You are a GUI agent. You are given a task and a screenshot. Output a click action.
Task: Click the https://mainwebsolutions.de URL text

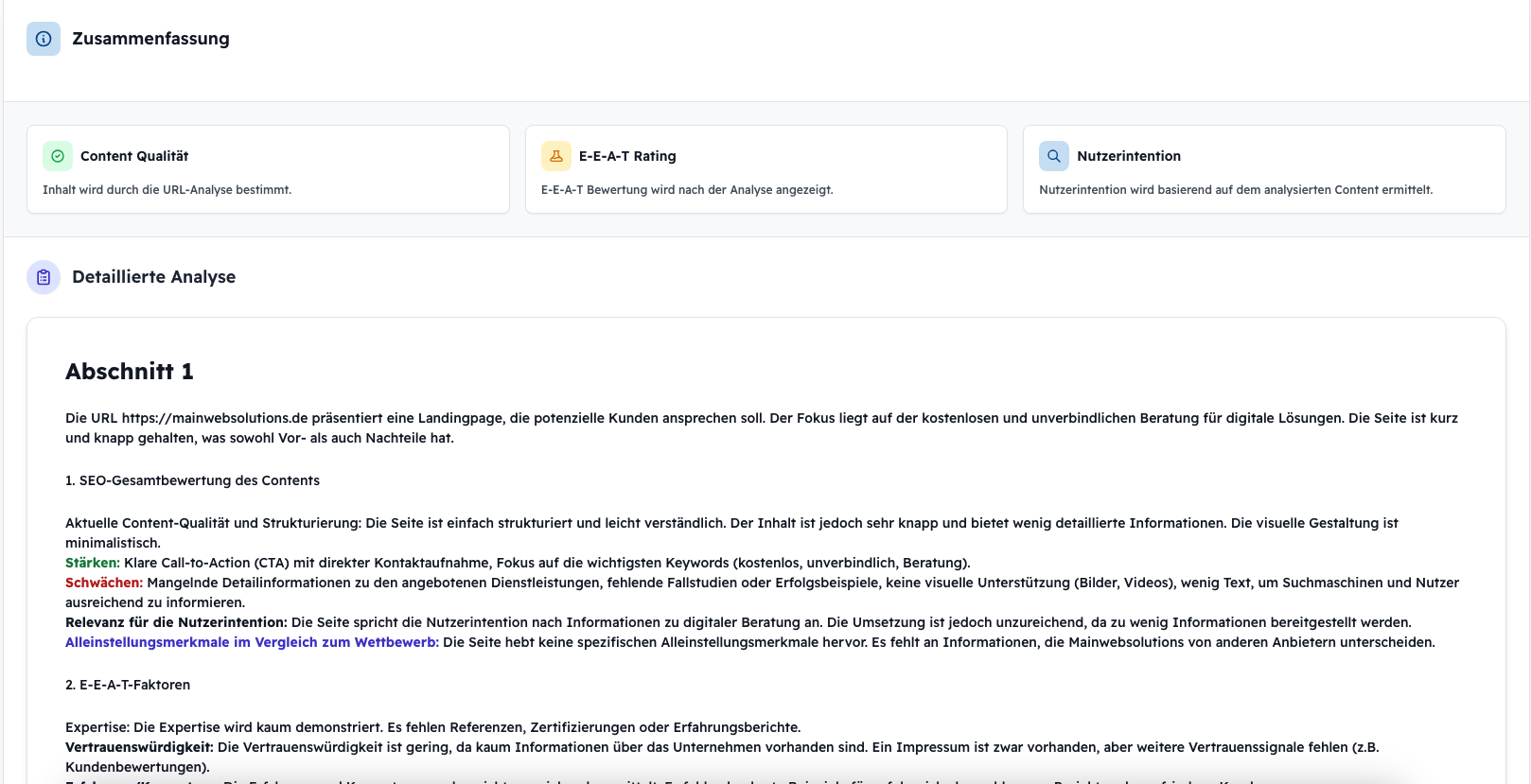pos(215,418)
